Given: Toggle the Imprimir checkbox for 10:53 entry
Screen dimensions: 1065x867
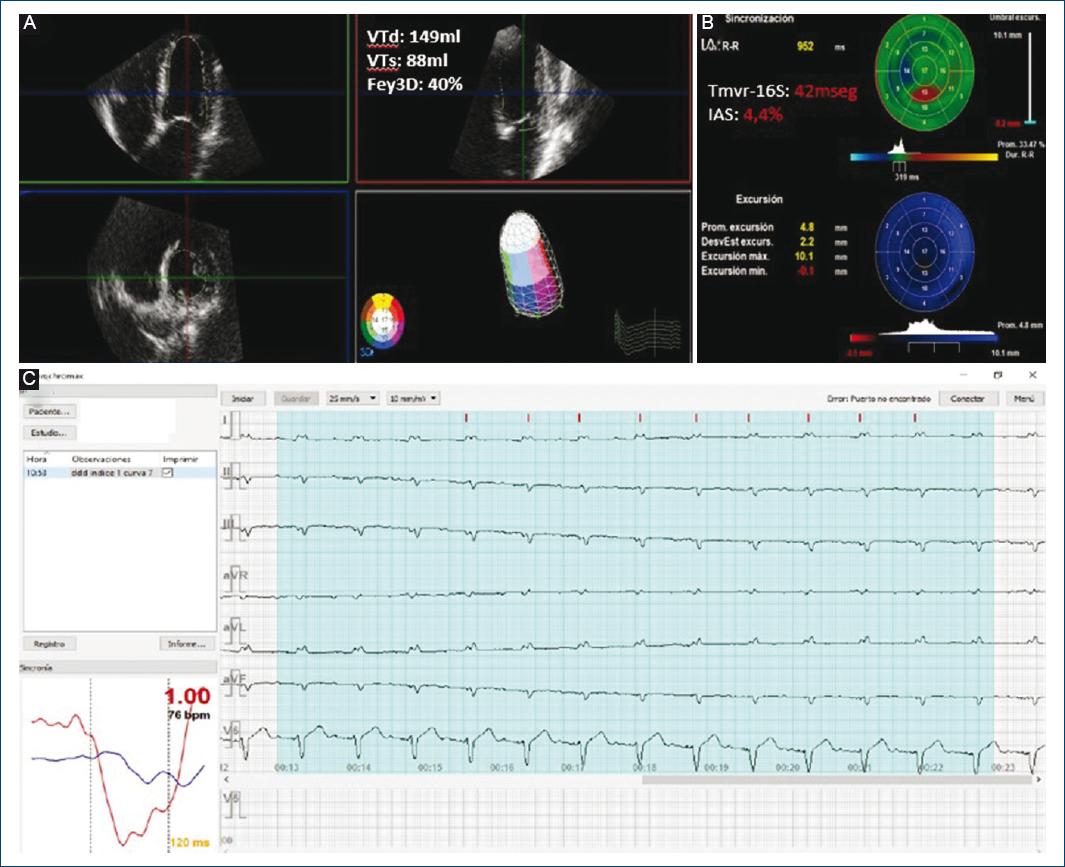Looking at the screenshot, I should coord(166,472).
